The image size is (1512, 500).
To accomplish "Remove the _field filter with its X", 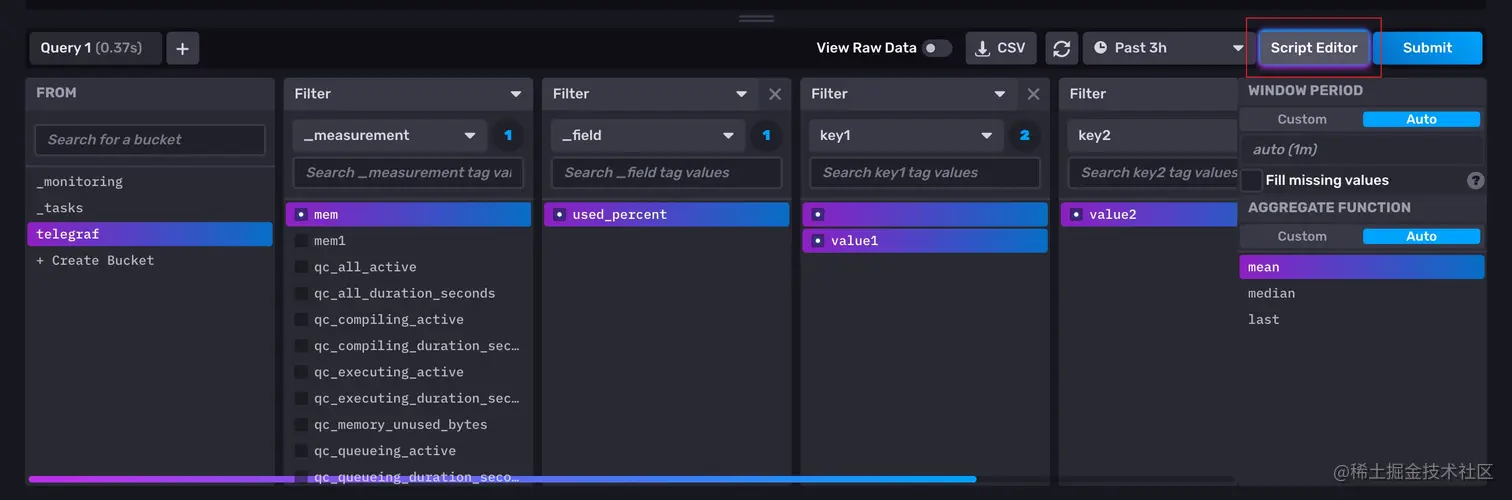I will [775, 94].
